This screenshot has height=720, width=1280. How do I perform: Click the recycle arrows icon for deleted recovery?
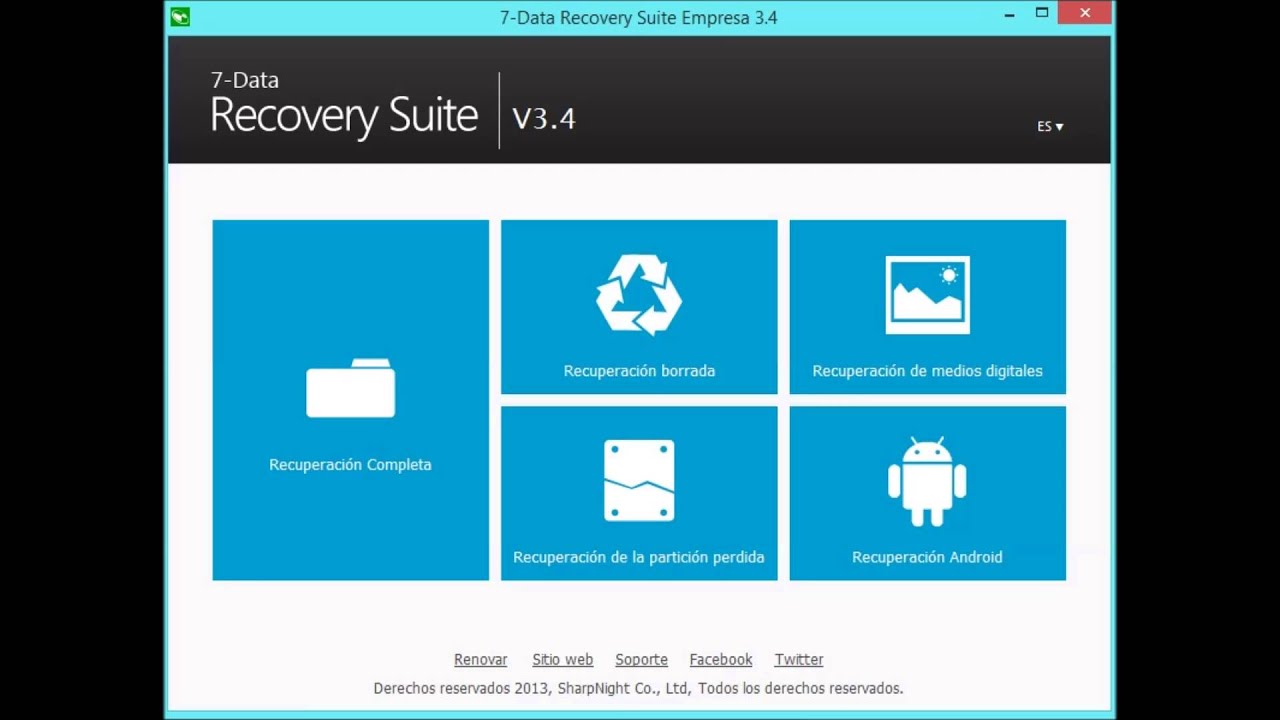(x=639, y=294)
